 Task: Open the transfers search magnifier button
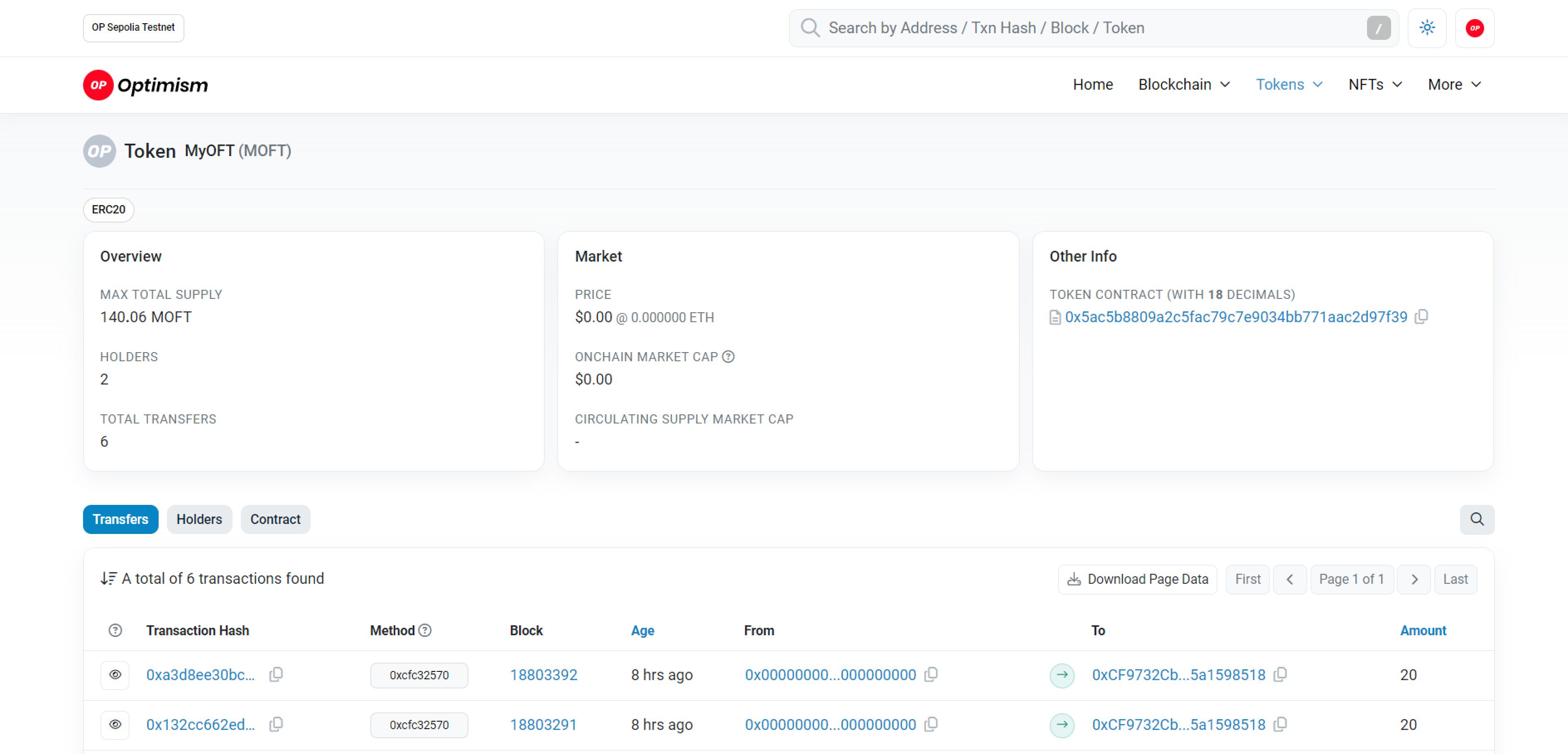click(x=1477, y=519)
